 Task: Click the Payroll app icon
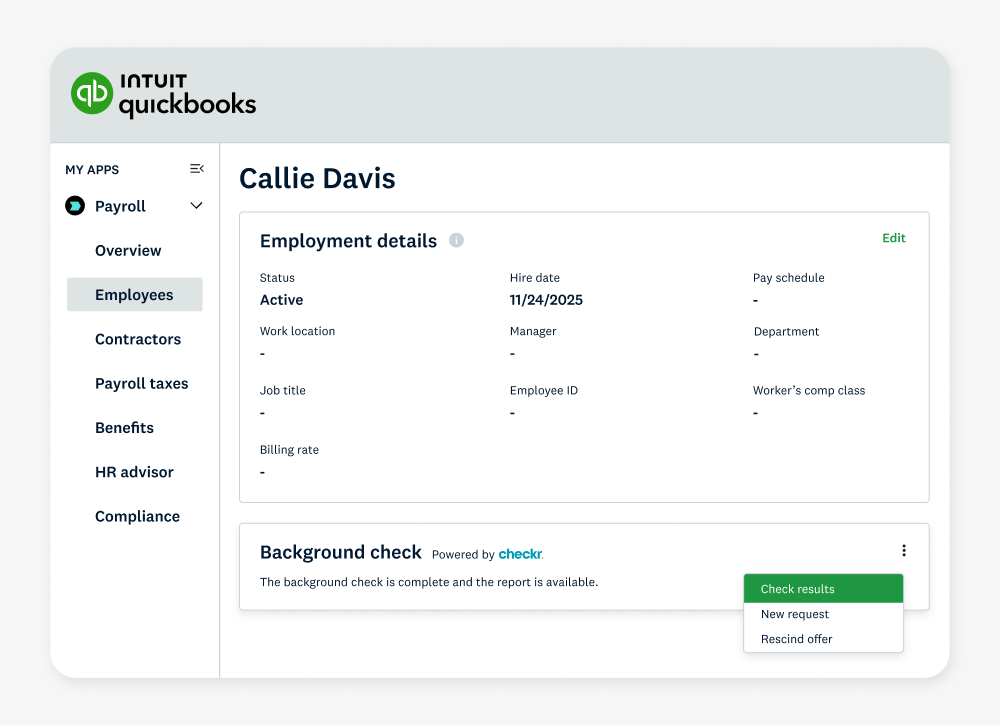click(x=75, y=206)
